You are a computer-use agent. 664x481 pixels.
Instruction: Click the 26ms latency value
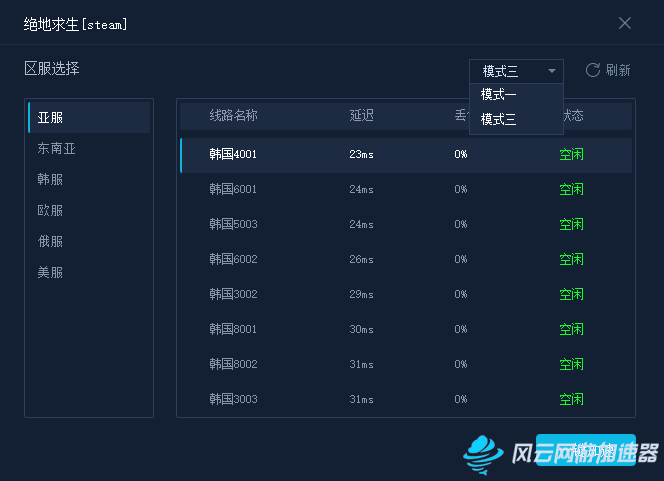[361, 259]
